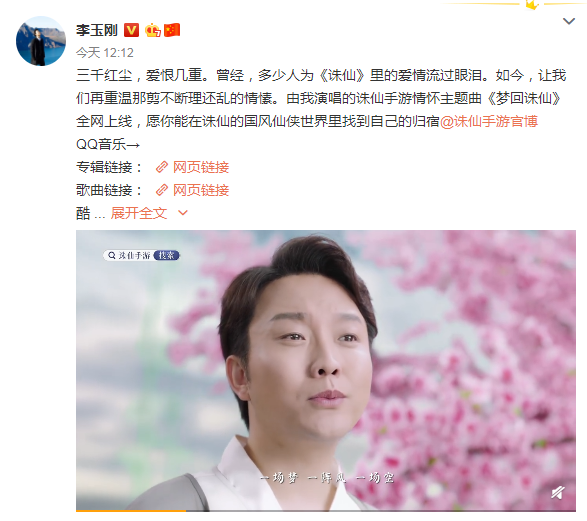The height and width of the screenshot is (521, 587).
Task: Click the search magnifier icon in video
Action: pyautogui.click(x=112, y=256)
